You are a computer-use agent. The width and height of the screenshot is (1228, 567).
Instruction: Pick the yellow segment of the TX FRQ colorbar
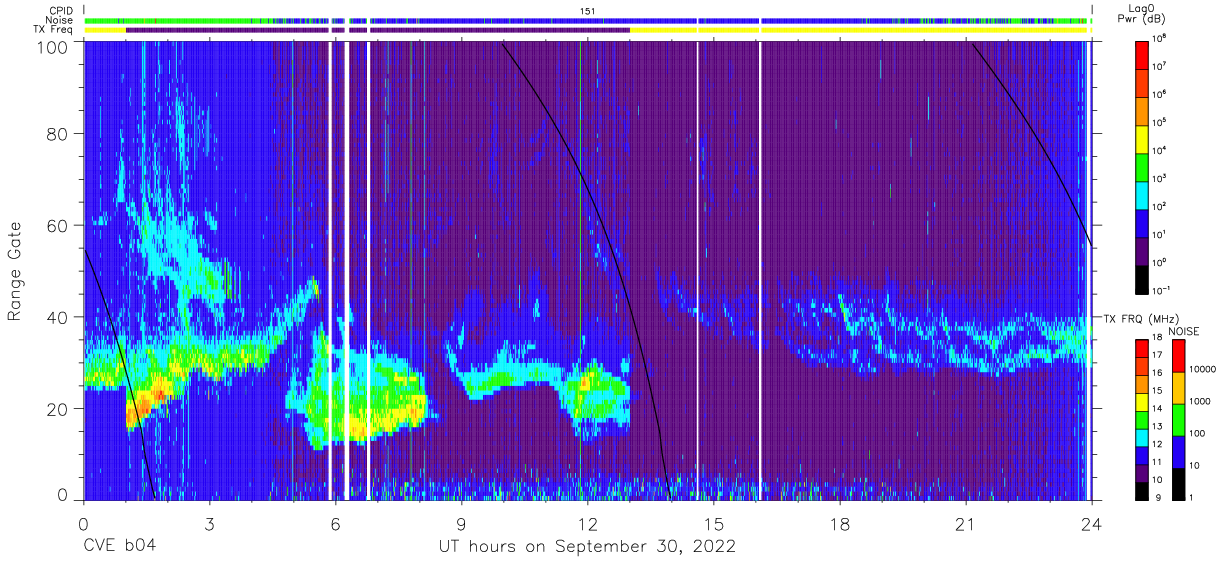click(x=1143, y=401)
